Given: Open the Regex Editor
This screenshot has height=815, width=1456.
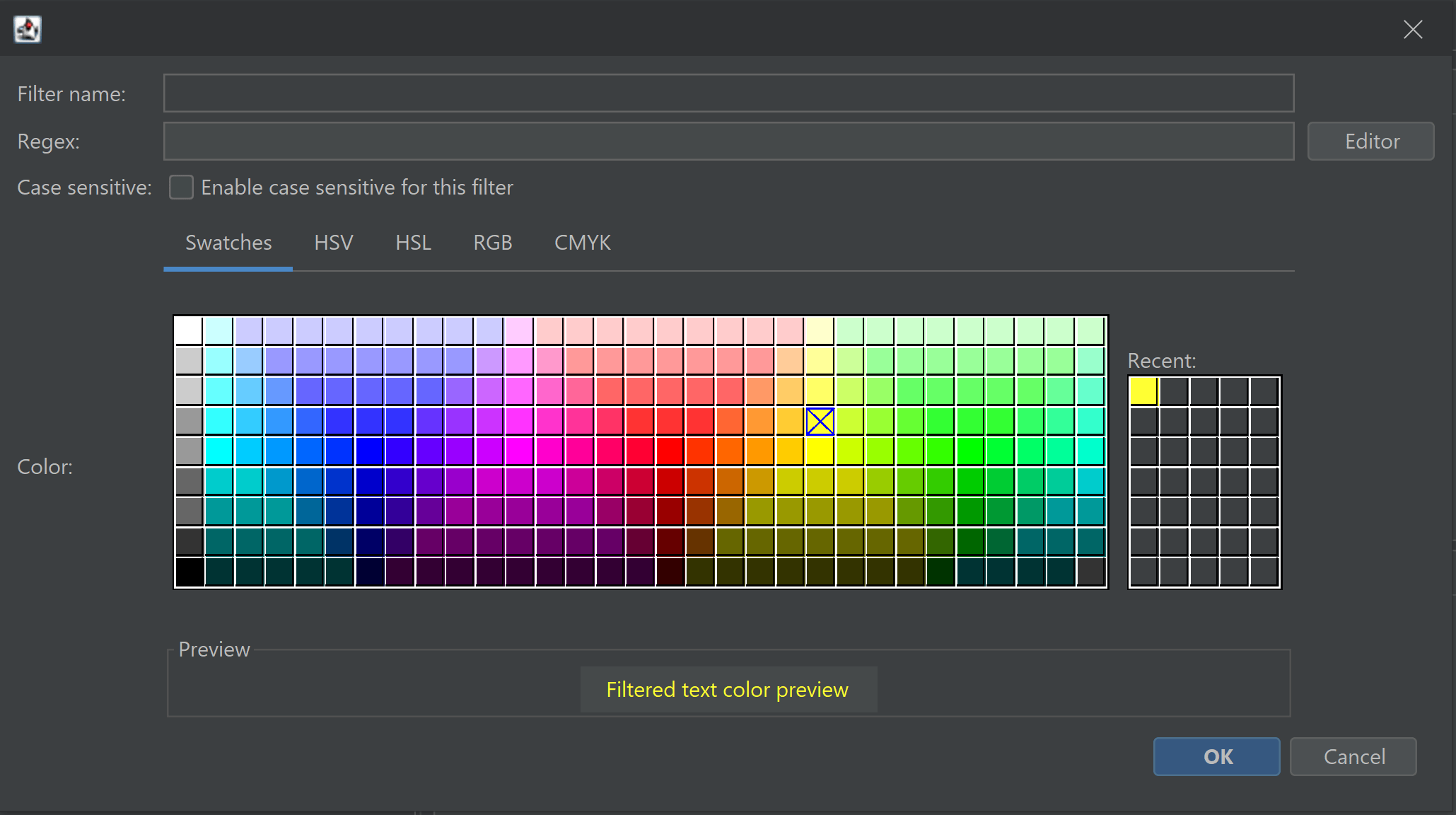Looking at the screenshot, I should (1370, 141).
